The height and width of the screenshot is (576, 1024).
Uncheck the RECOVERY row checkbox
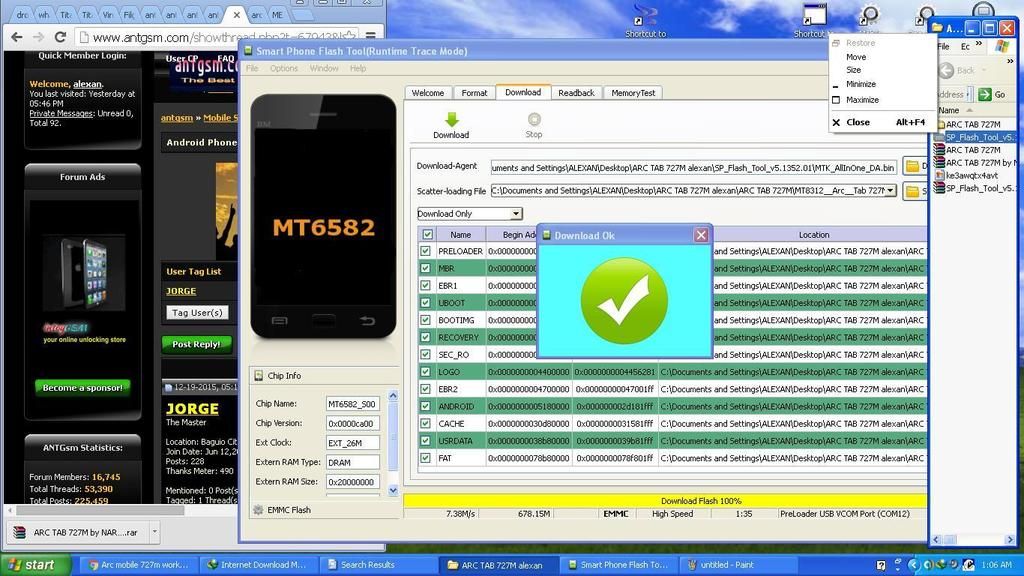426,337
